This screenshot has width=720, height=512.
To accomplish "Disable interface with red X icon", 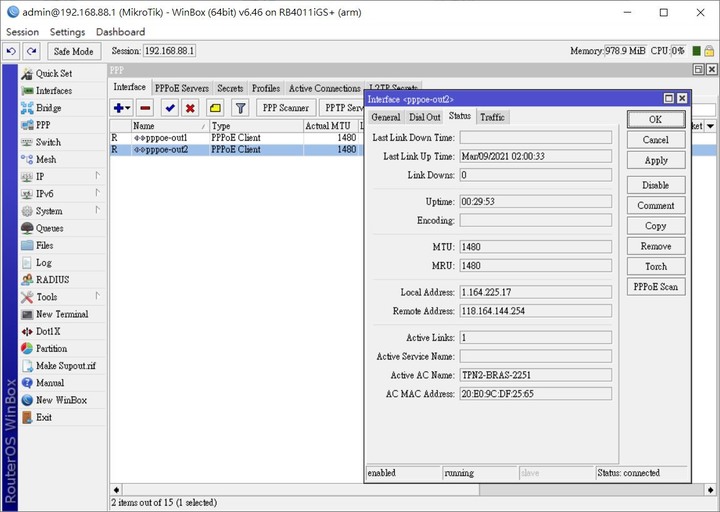I will (190, 108).
